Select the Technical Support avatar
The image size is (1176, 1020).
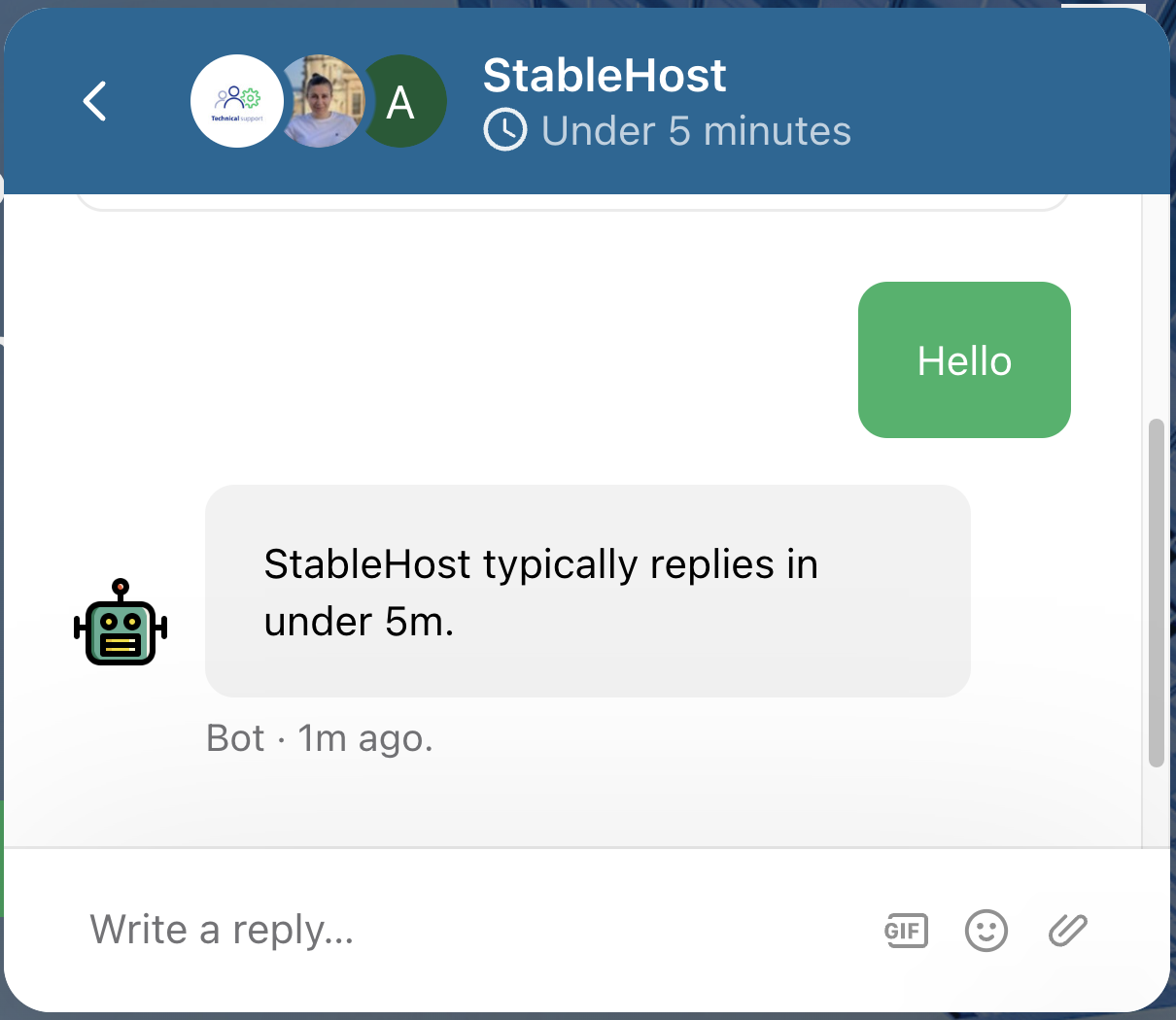(x=236, y=101)
